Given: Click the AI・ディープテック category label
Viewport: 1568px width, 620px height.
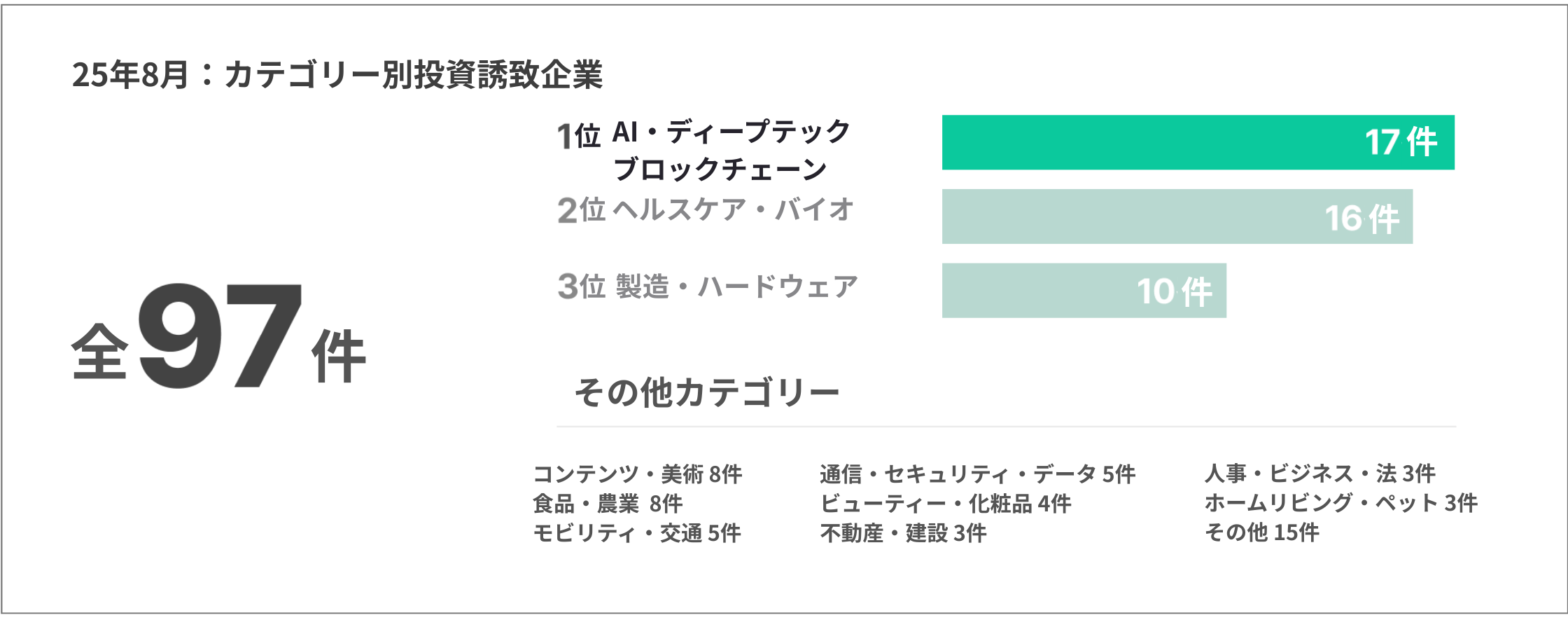Looking at the screenshot, I should [x=731, y=132].
